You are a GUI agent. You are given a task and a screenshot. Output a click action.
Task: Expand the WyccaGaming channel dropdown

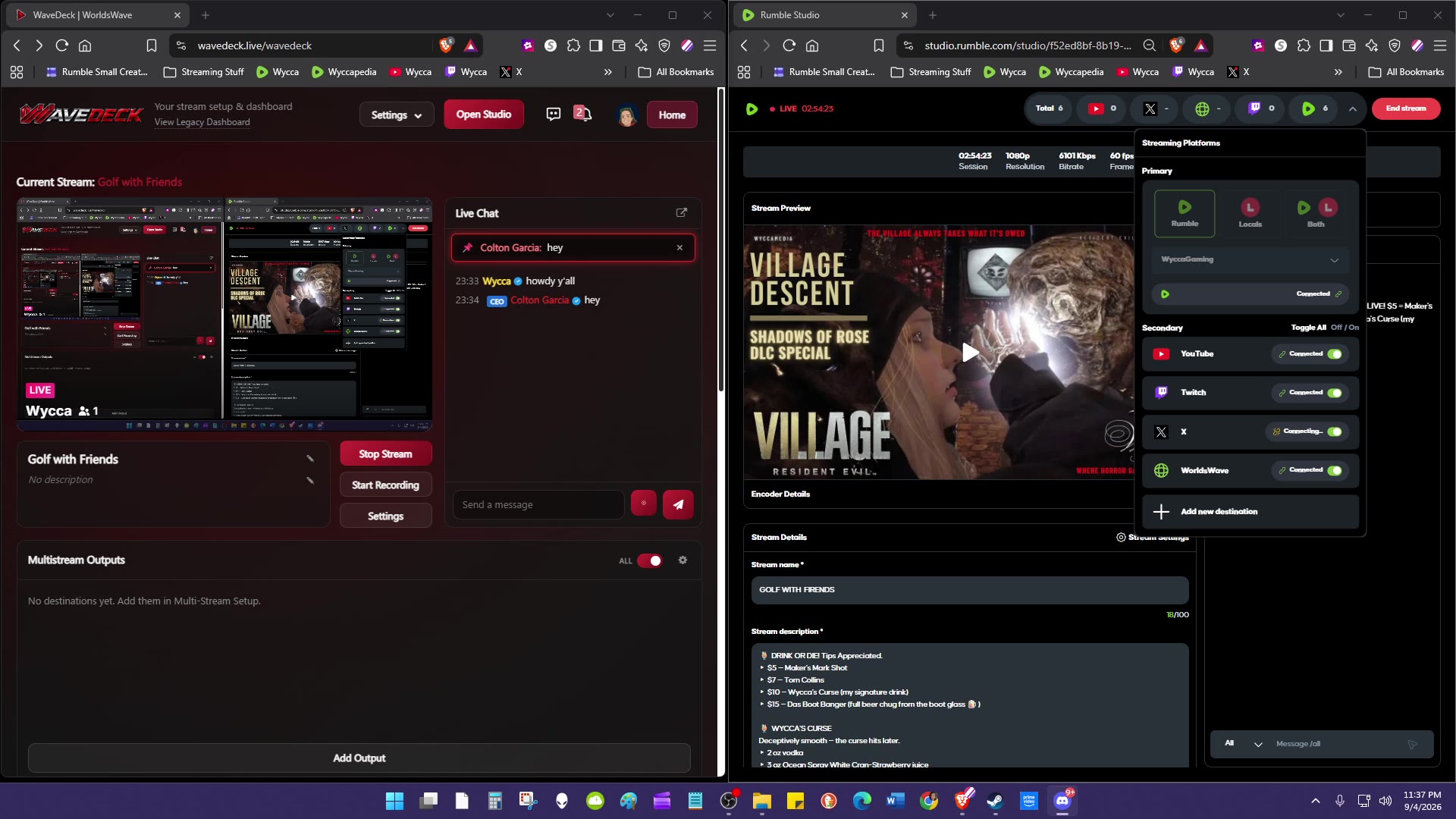coord(1335,260)
